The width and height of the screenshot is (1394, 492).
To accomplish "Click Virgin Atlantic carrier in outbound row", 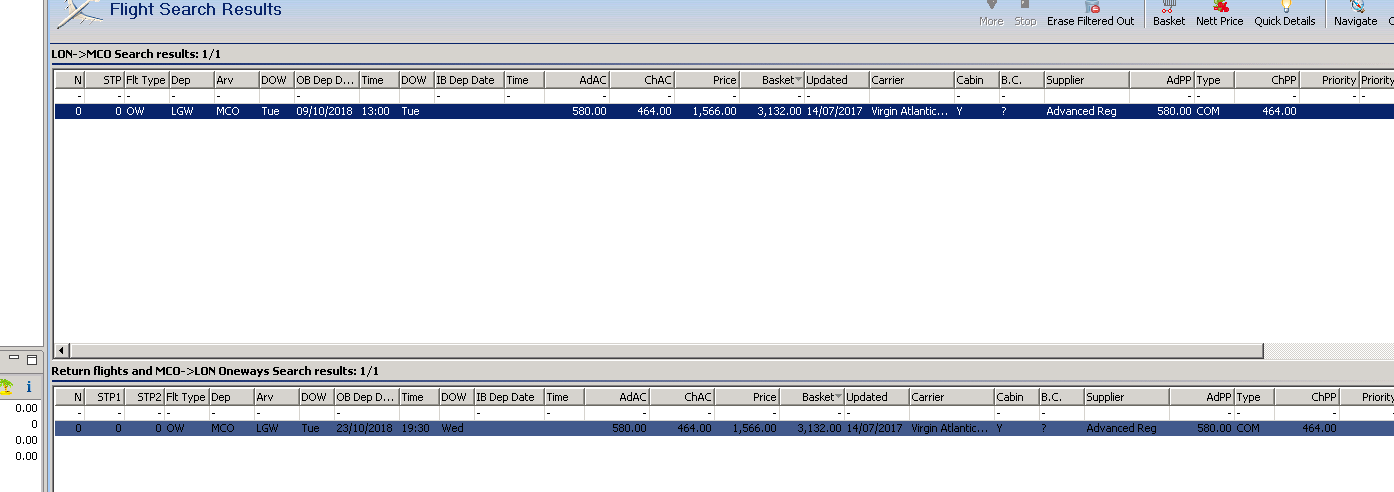I will coord(911,112).
